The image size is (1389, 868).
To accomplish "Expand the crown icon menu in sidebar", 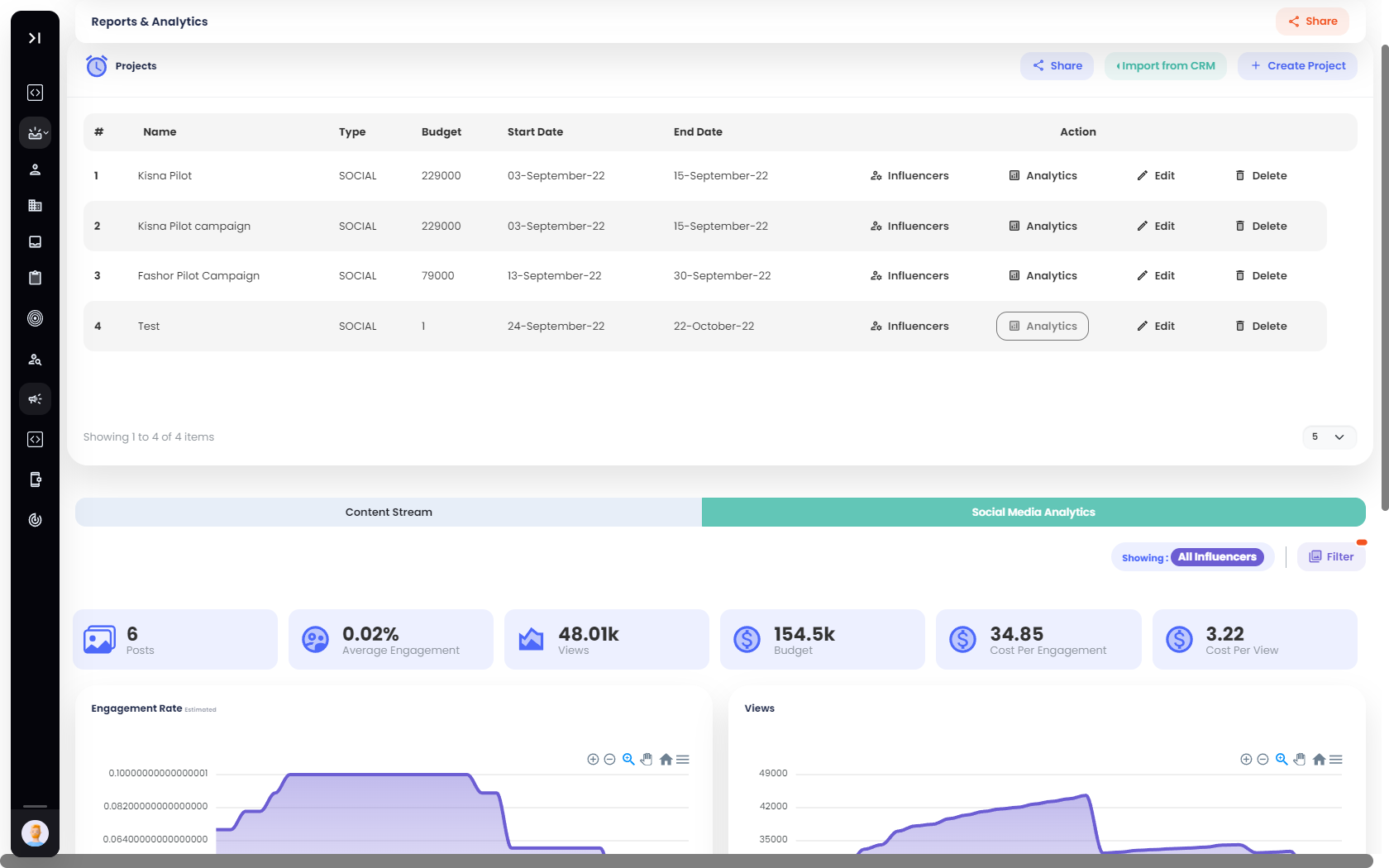I will coord(35,133).
